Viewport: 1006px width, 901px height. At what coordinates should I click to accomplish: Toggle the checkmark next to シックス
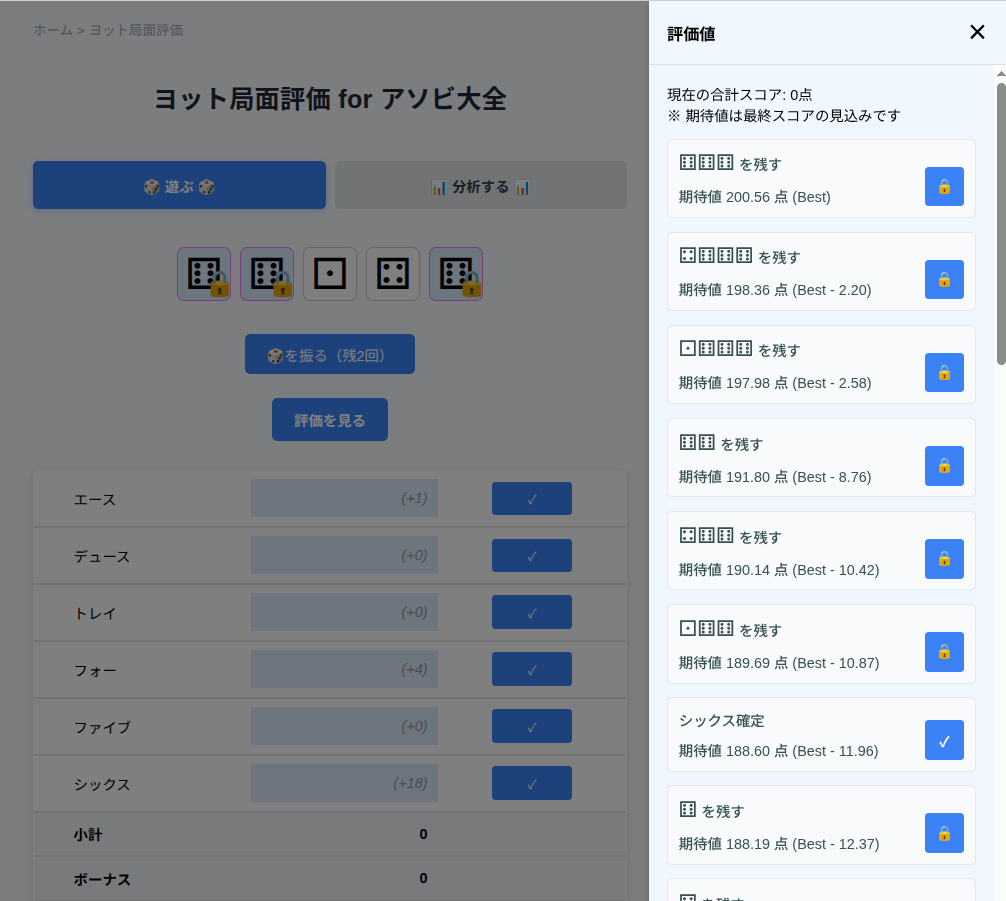[531, 782]
